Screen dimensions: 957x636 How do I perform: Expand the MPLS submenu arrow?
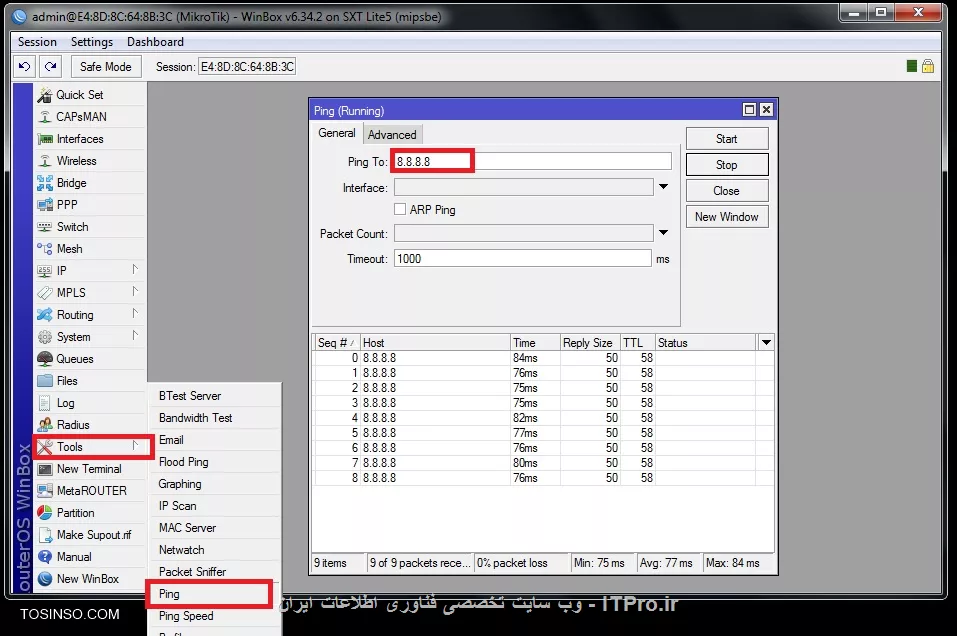coord(135,291)
